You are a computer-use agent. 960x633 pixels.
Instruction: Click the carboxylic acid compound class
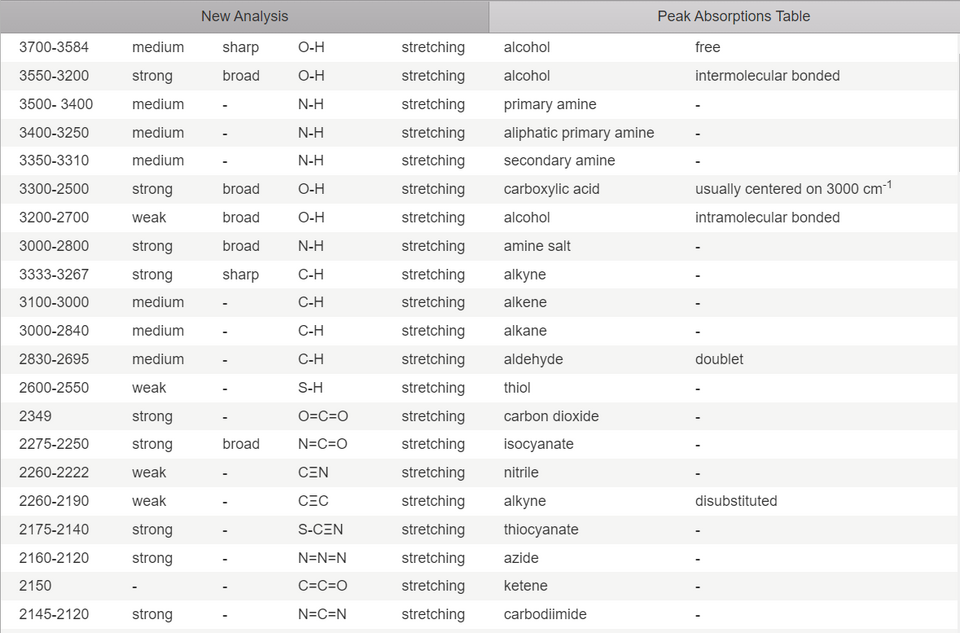coord(551,189)
